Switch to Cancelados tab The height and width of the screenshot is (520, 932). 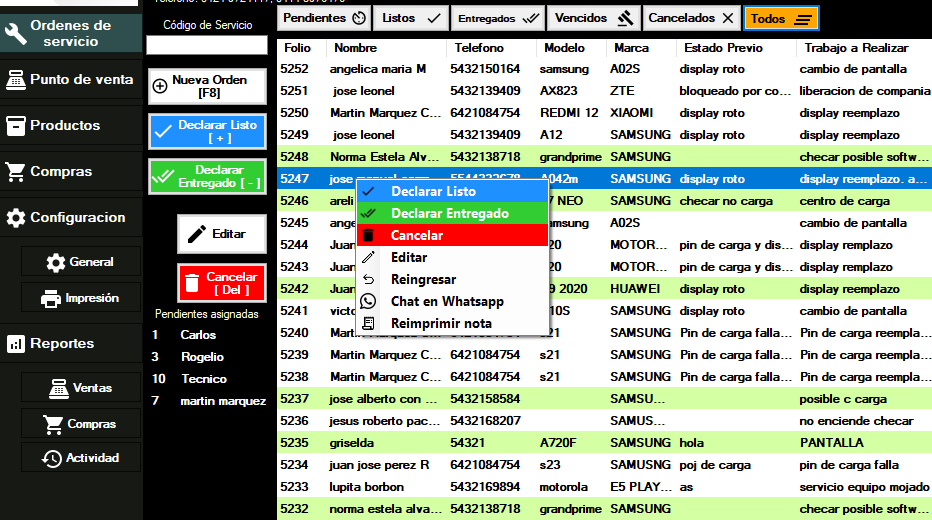(x=692, y=18)
